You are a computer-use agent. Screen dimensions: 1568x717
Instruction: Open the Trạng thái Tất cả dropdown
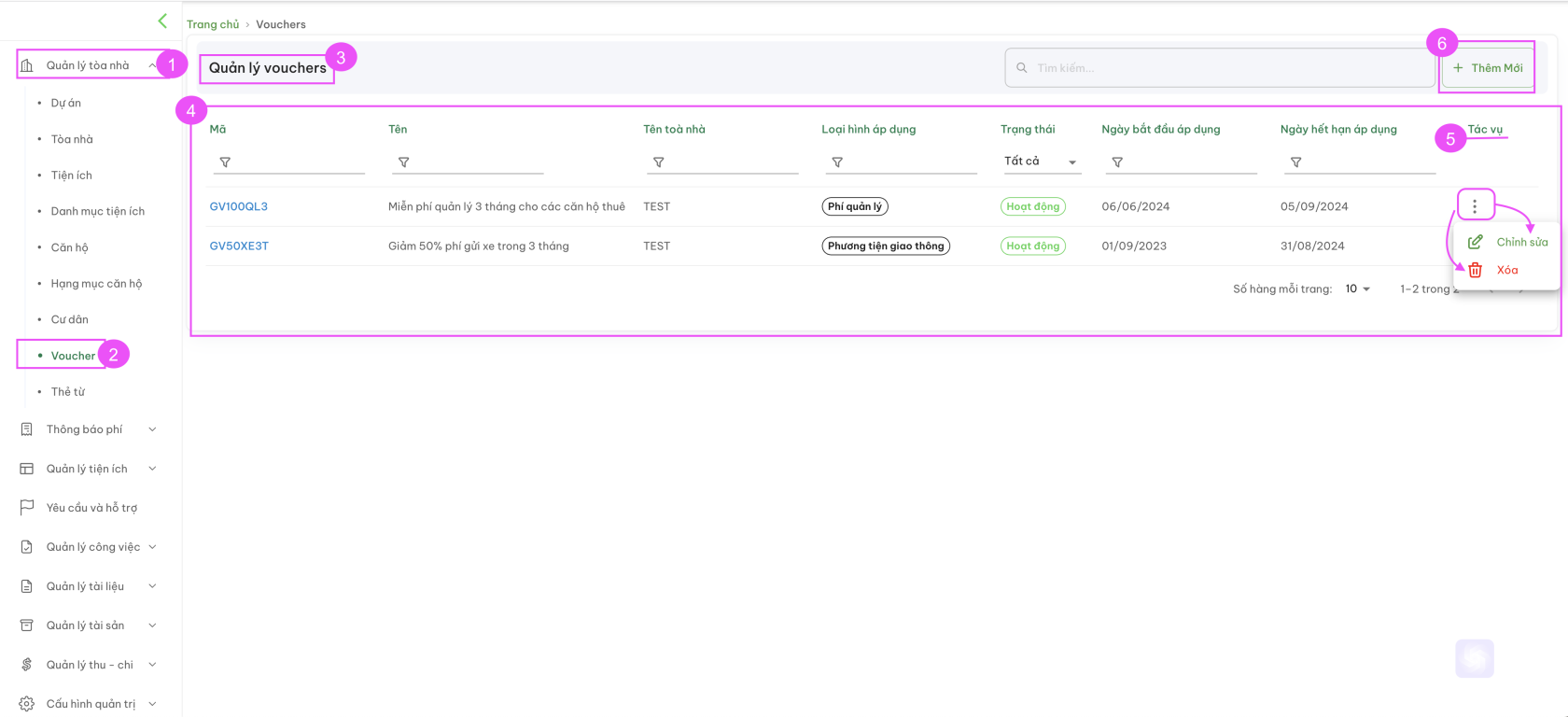[x=1041, y=162]
